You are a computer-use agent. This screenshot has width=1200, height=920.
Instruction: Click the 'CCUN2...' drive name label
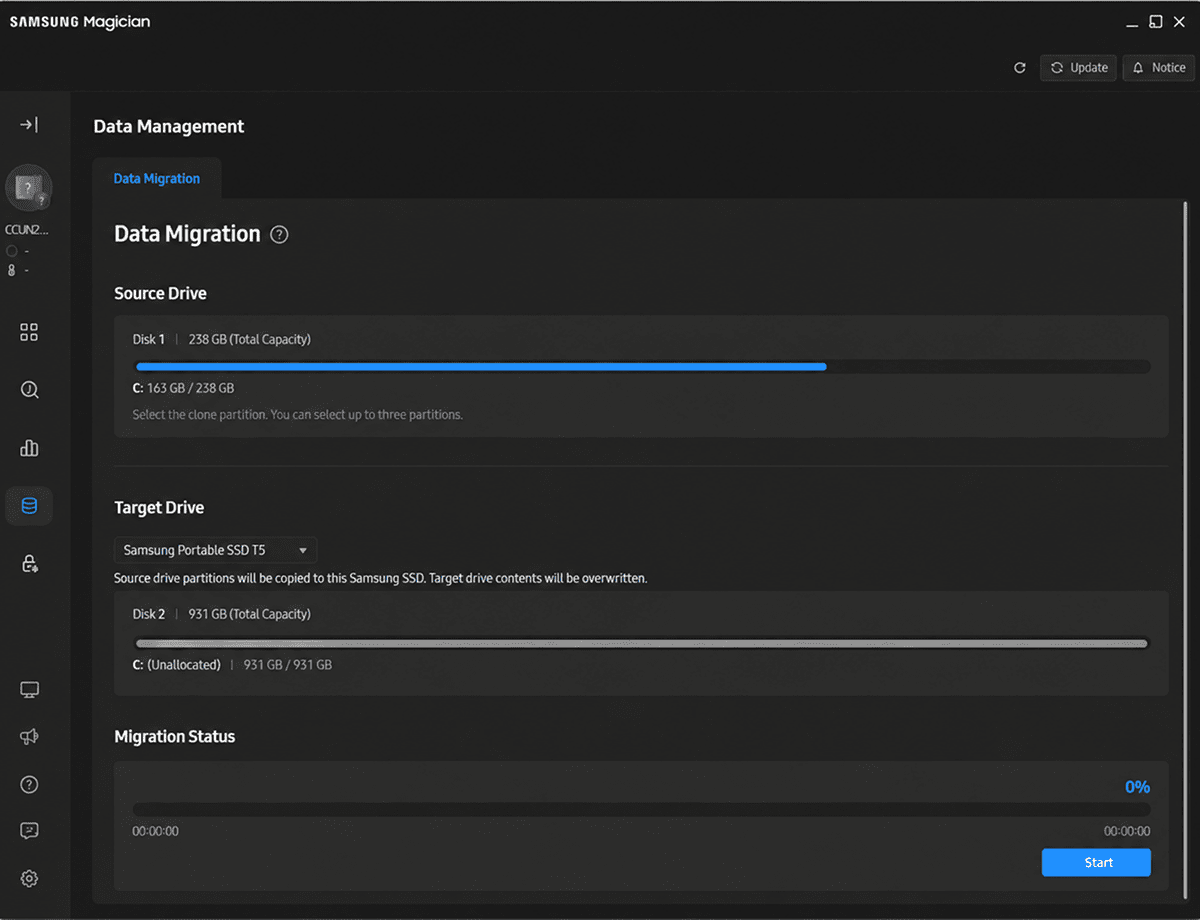tap(27, 230)
